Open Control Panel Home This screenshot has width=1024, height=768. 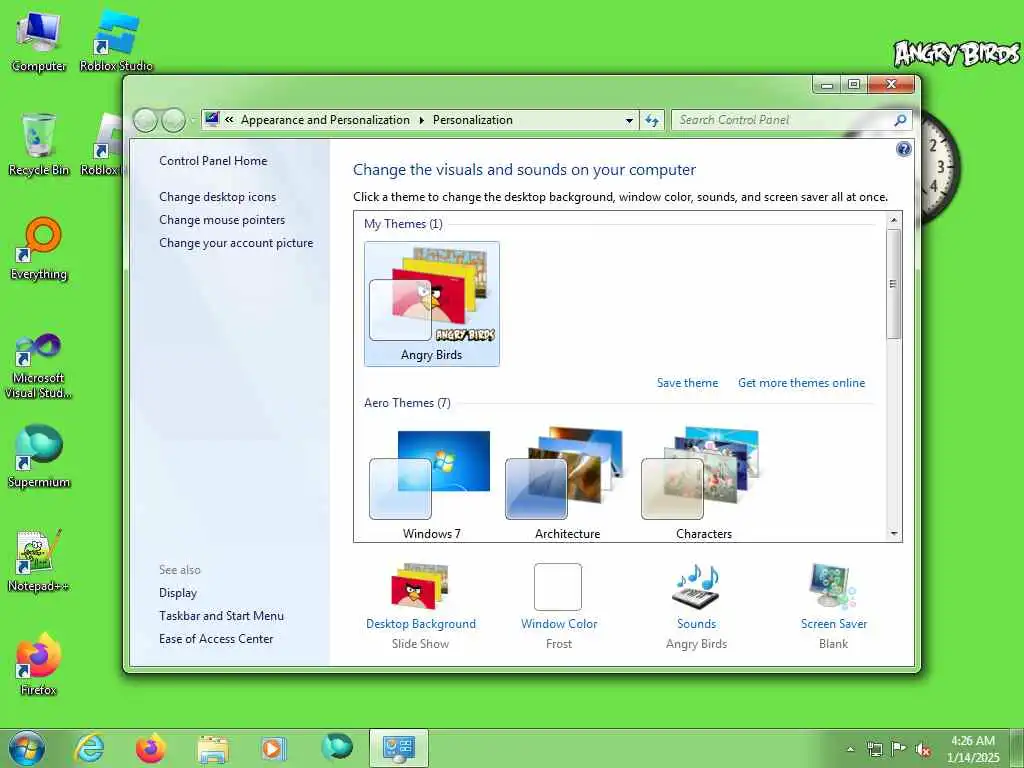tap(213, 161)
